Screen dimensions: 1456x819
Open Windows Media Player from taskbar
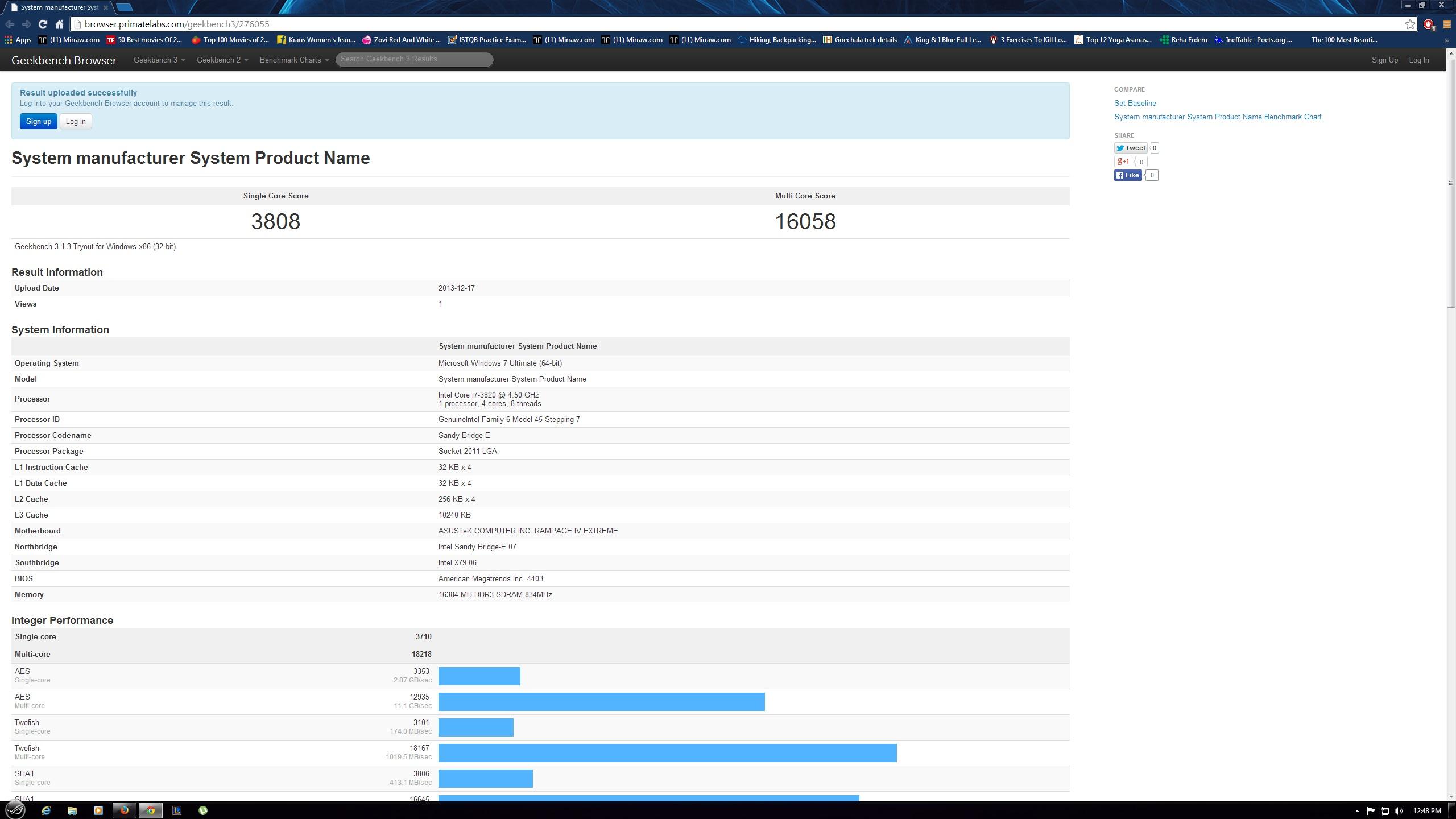tap(98, 810)
